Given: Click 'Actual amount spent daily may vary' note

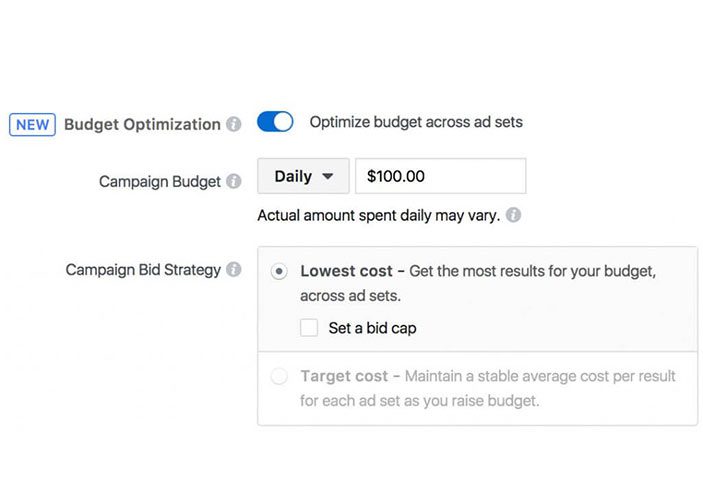Looking at the screenshot, I should pos(378,215).
